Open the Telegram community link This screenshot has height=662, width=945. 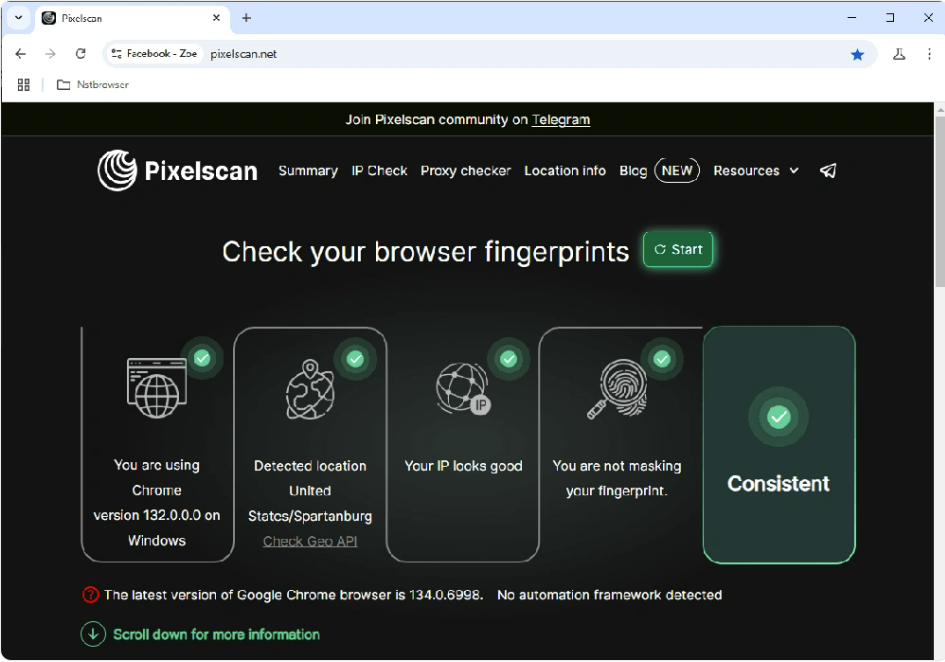[560, 119]
